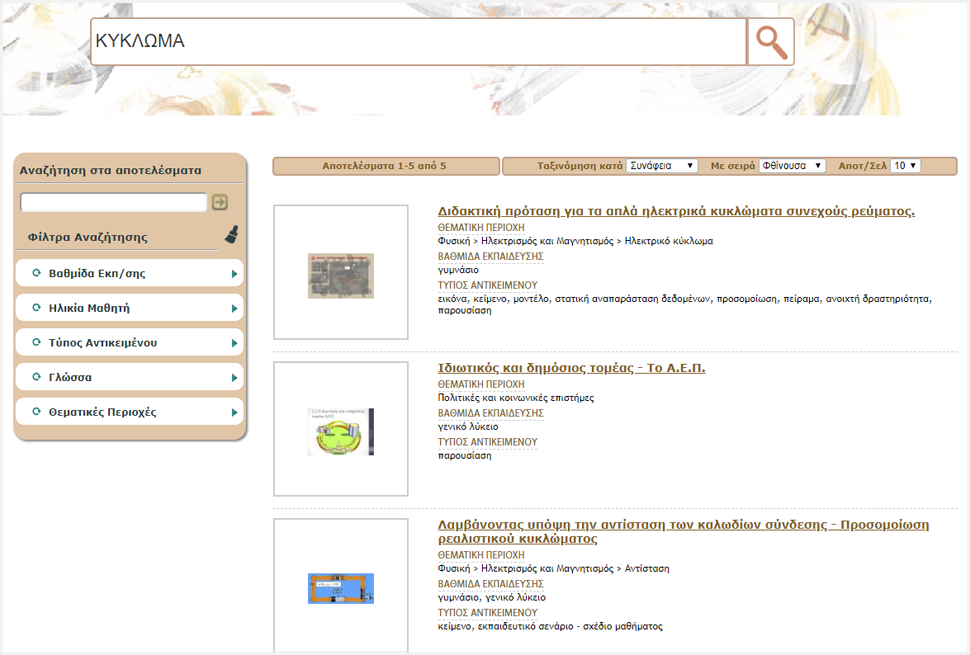Screen dimensions: 970x655
Task: Open the Διδακτική πρόταση electric circuits result link
Action: pyautogui.click(x=676, y=211)
